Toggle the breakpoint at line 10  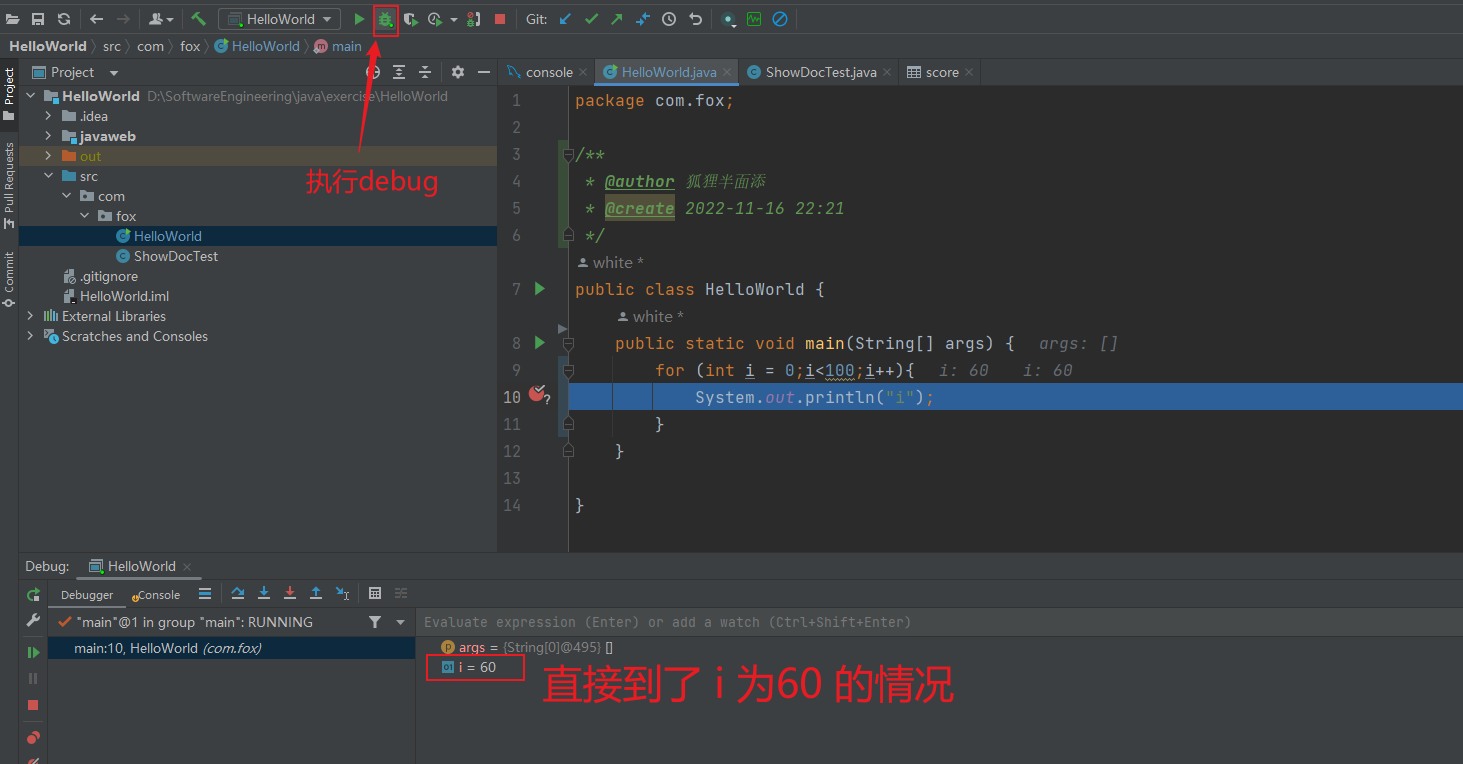pyautogui.click(x=537, y=393)
